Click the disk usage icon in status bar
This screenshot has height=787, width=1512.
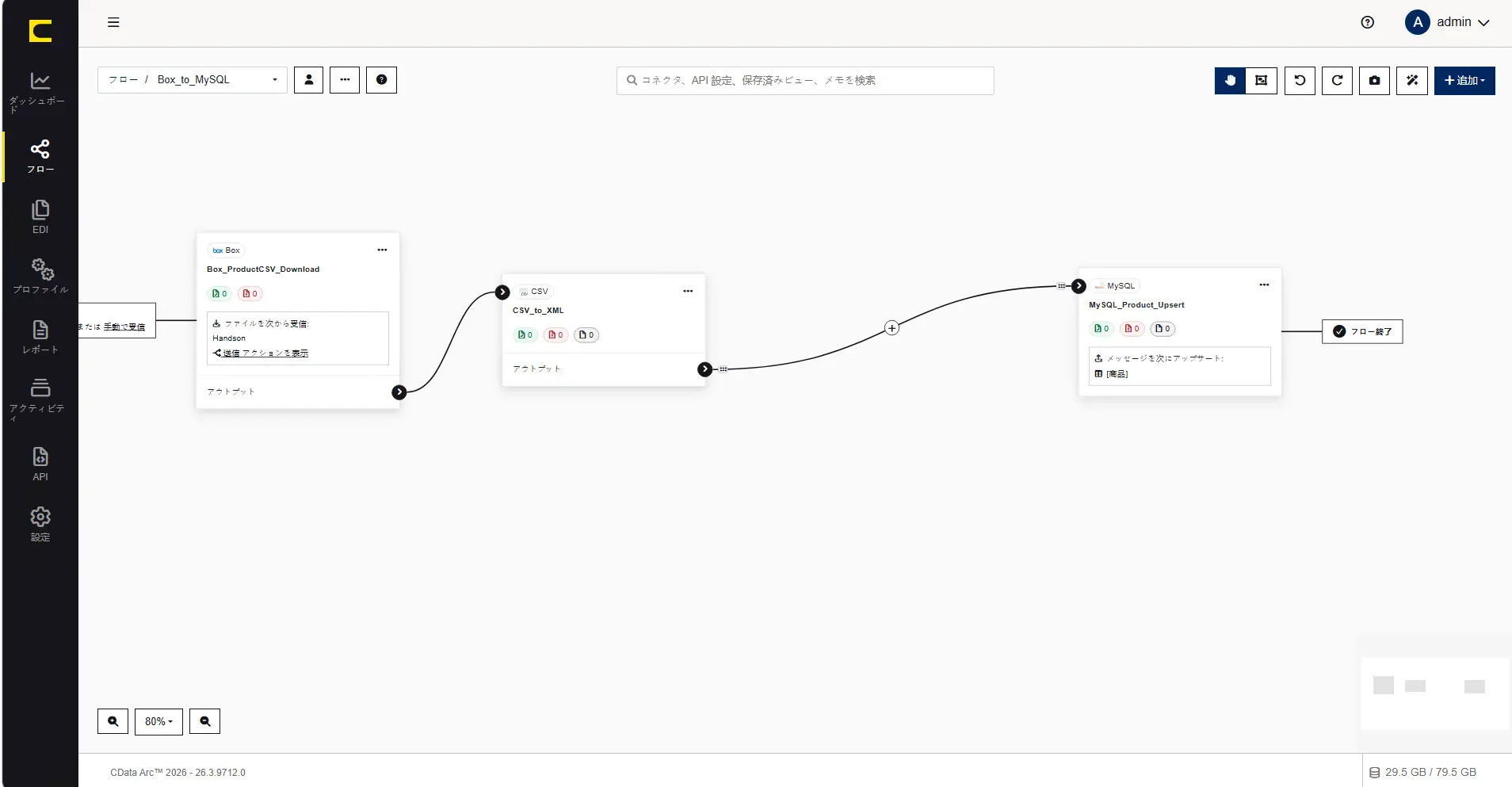pyautogui.click(x=1375, y=773)
